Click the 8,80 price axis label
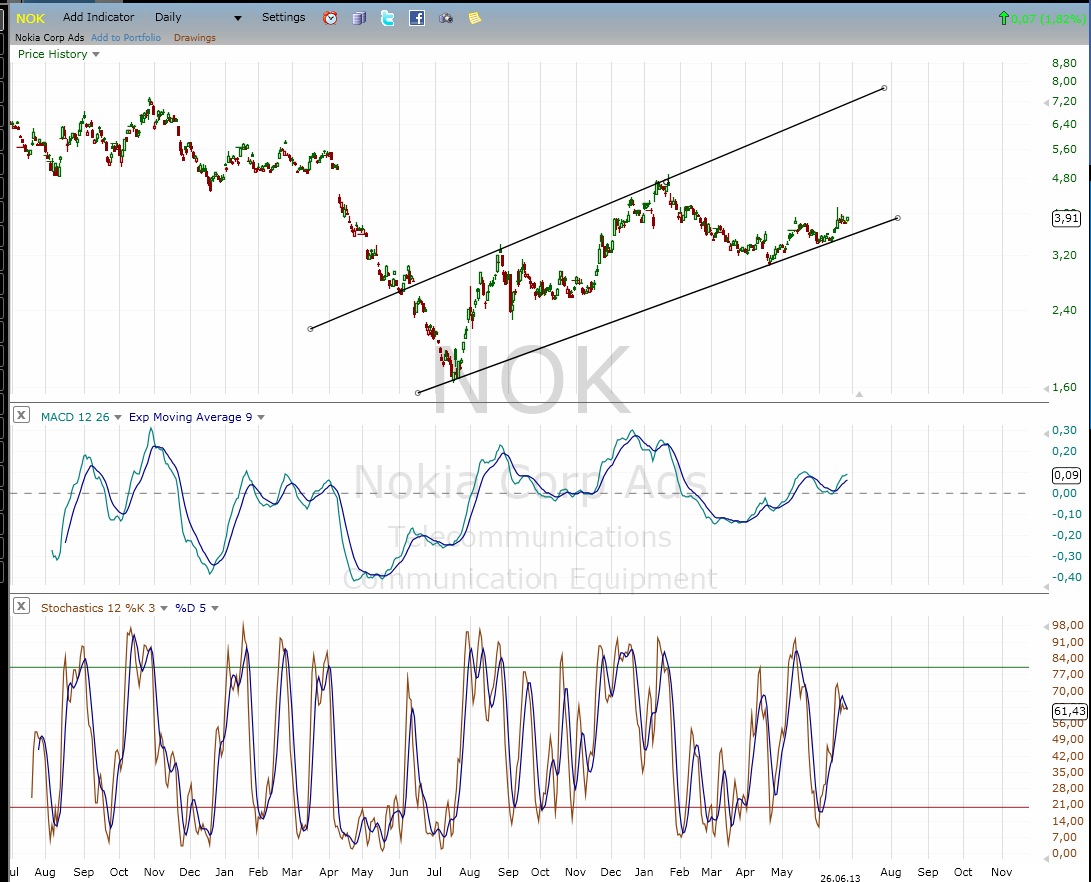 pos(1064,63)
